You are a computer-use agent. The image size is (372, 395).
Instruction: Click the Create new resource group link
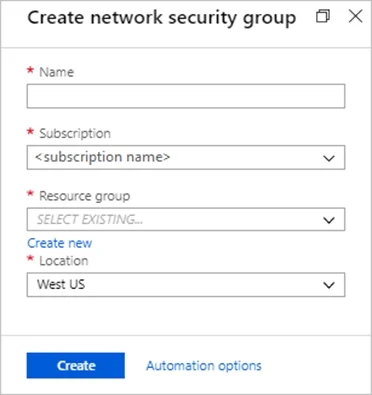coord(60,243)
